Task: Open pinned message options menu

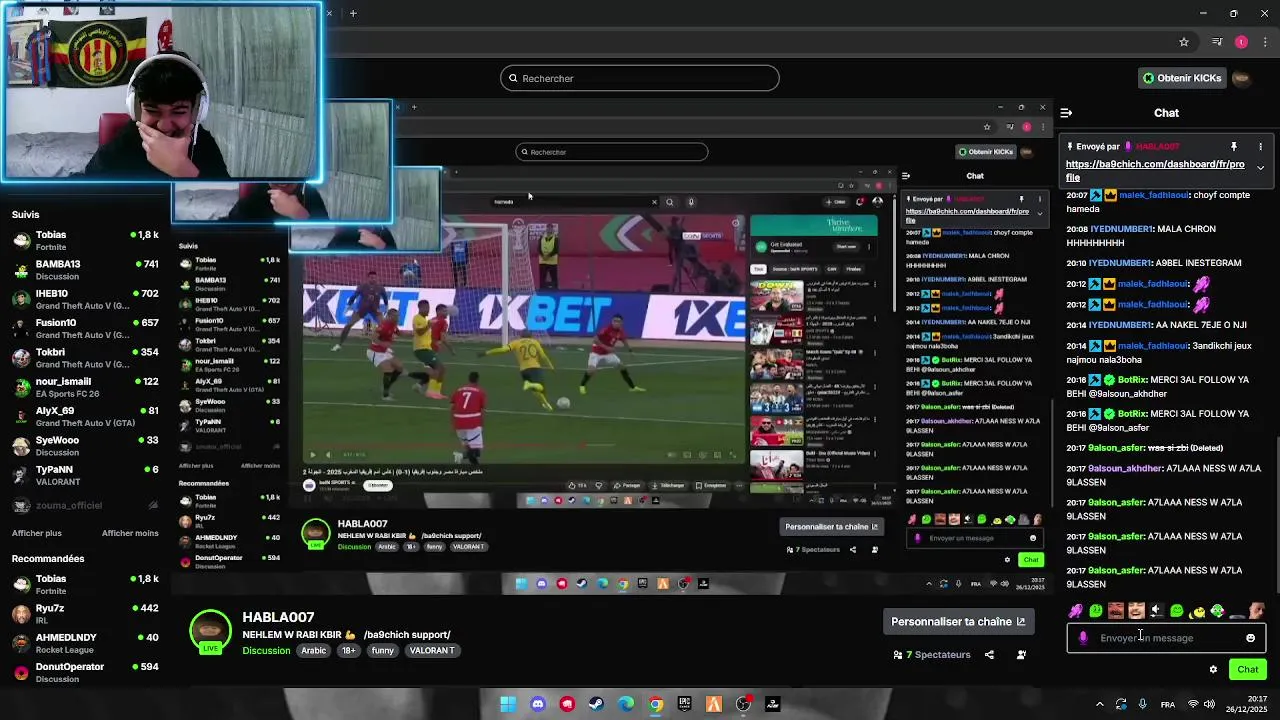Action: 1260,147
